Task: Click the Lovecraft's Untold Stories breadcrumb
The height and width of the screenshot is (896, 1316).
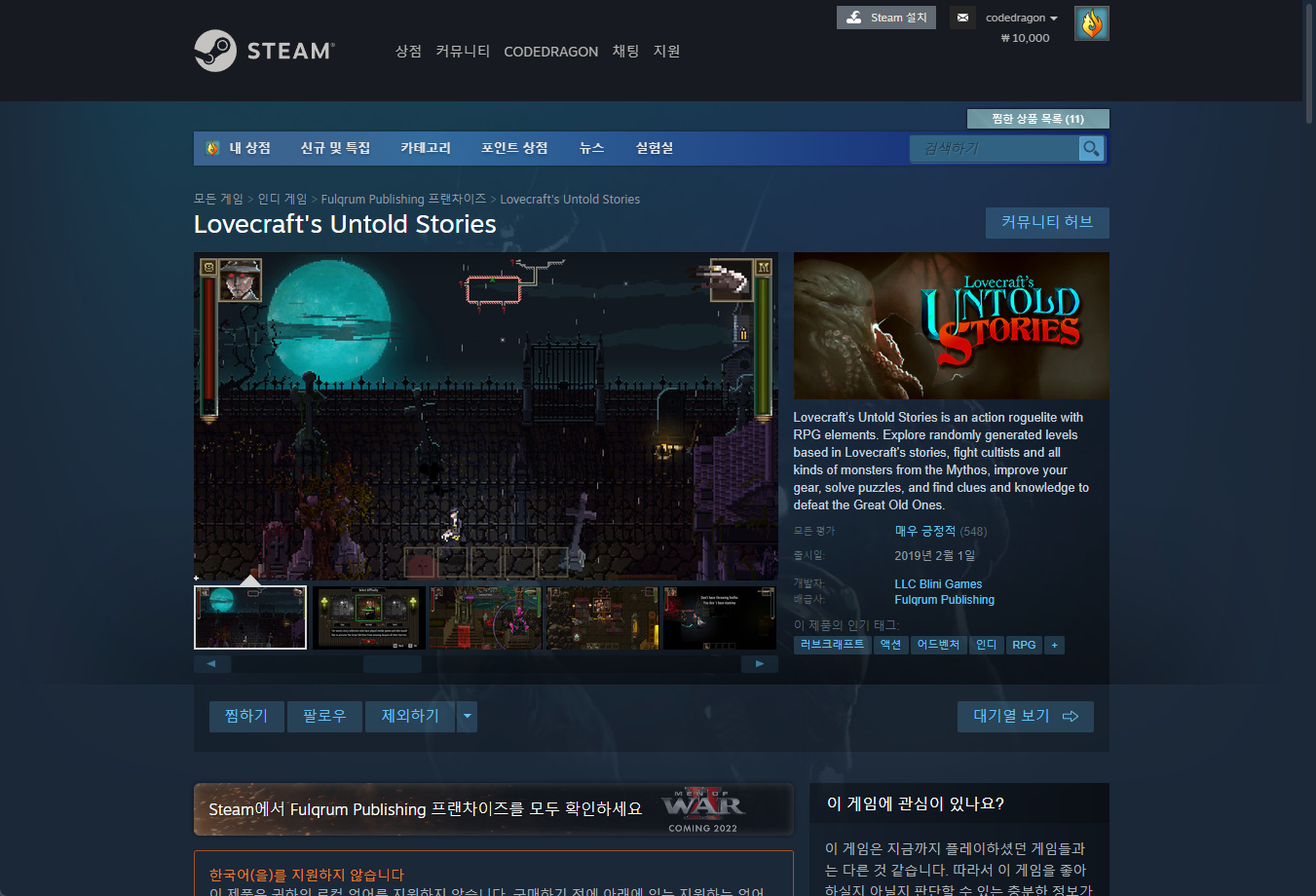Action: 570,199
